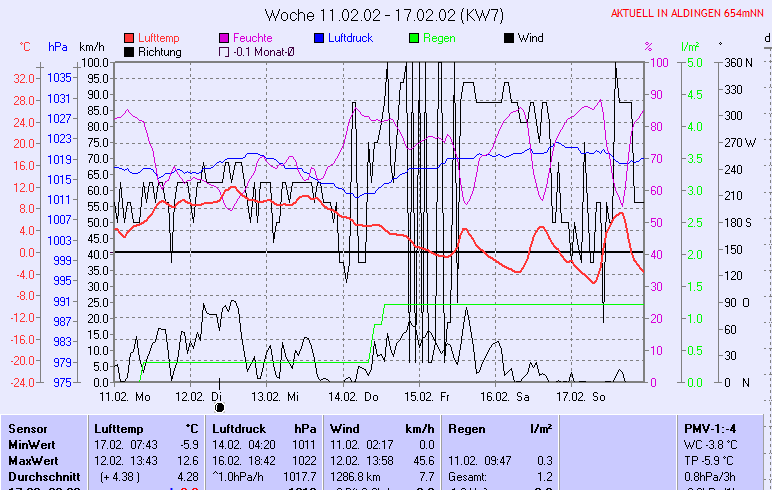Click the moon phase icon below Di
772x490 pixels.
tap(220, 407)
